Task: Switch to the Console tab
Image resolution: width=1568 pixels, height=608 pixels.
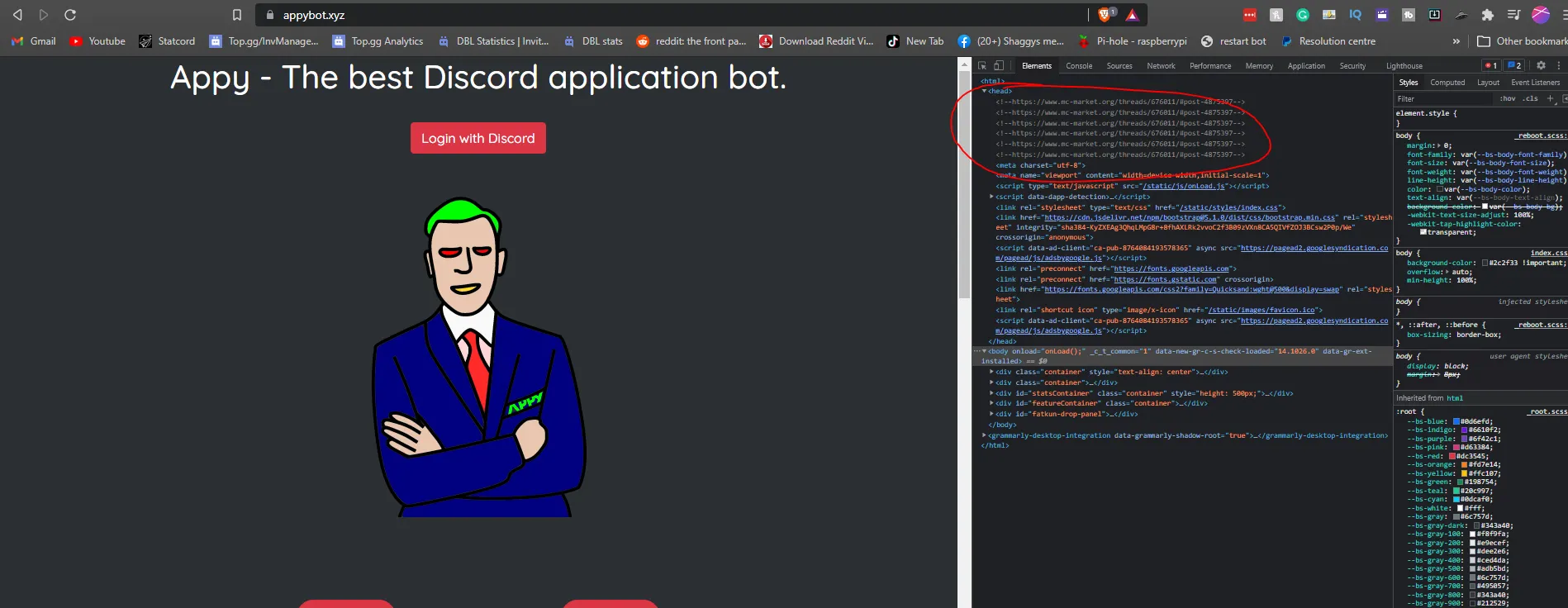Action: pyautogui.click(x=1079, y=66)
